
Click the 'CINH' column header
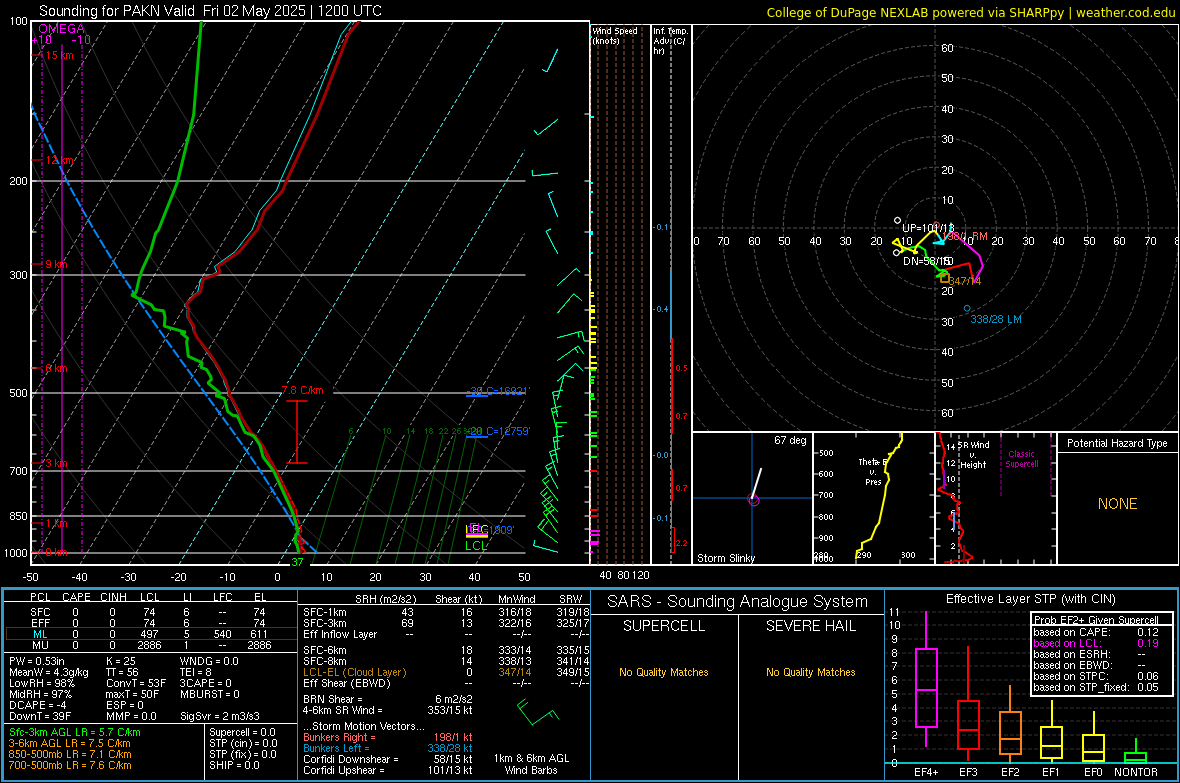tap(113, 597)
